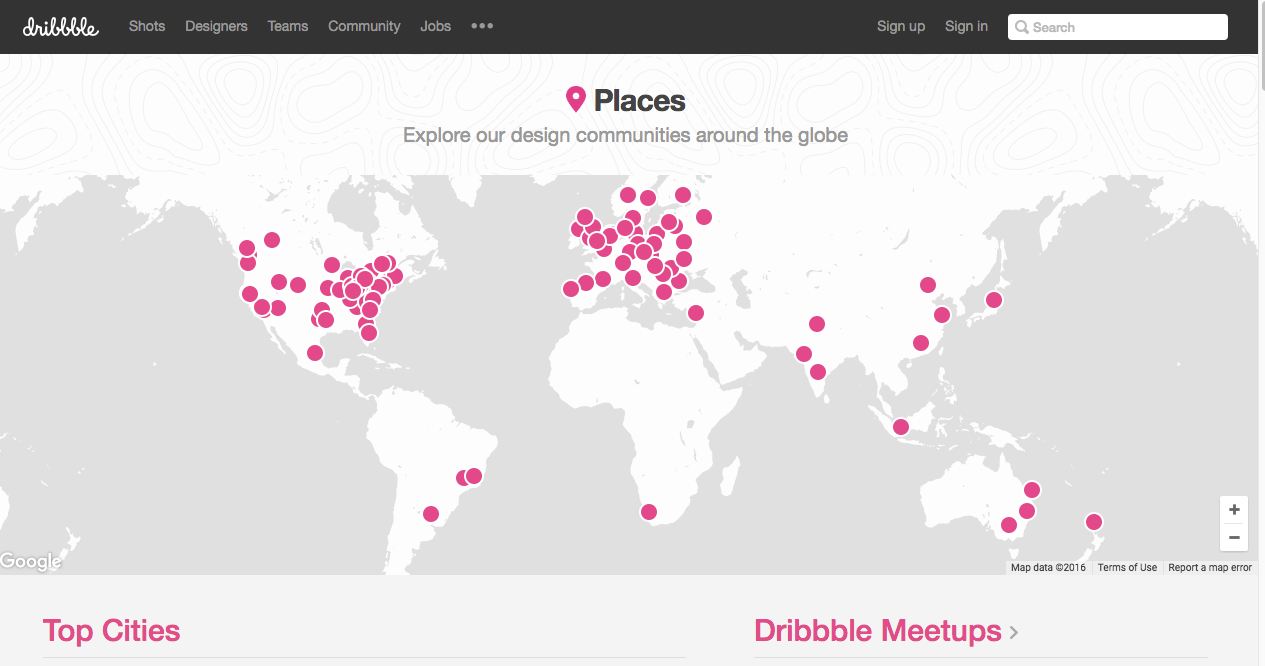This screenshot has height=666, width=1265.
Task: Select the marker in Portugal near Lisbon
Action: click(571, 289)
